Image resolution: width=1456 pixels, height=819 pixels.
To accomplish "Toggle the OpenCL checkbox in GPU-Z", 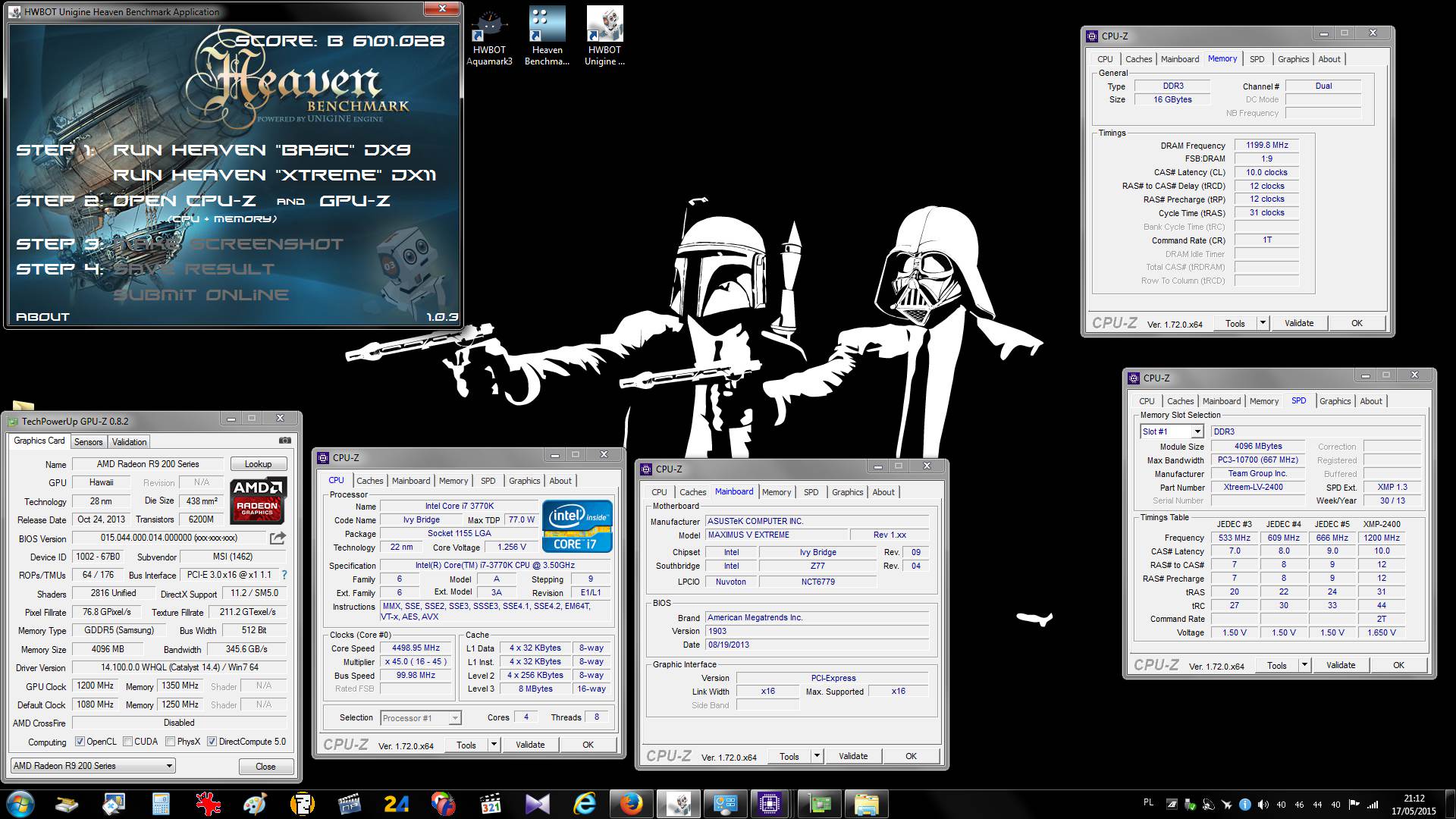I will pos(80,742).
